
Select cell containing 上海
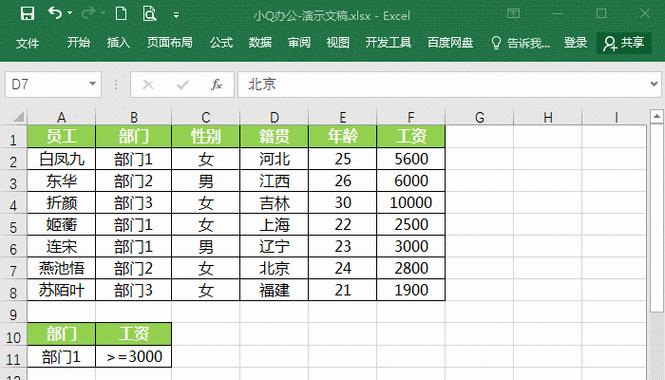pyautogui.click(x=274, y=225)
